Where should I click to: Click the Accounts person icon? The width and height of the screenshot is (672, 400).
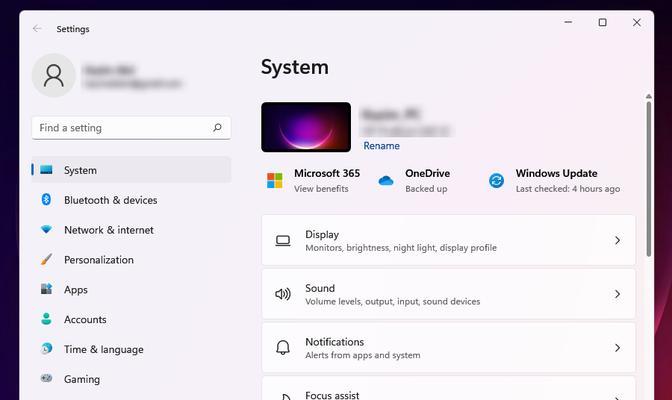pyautogui.click(x=46, y=319)
